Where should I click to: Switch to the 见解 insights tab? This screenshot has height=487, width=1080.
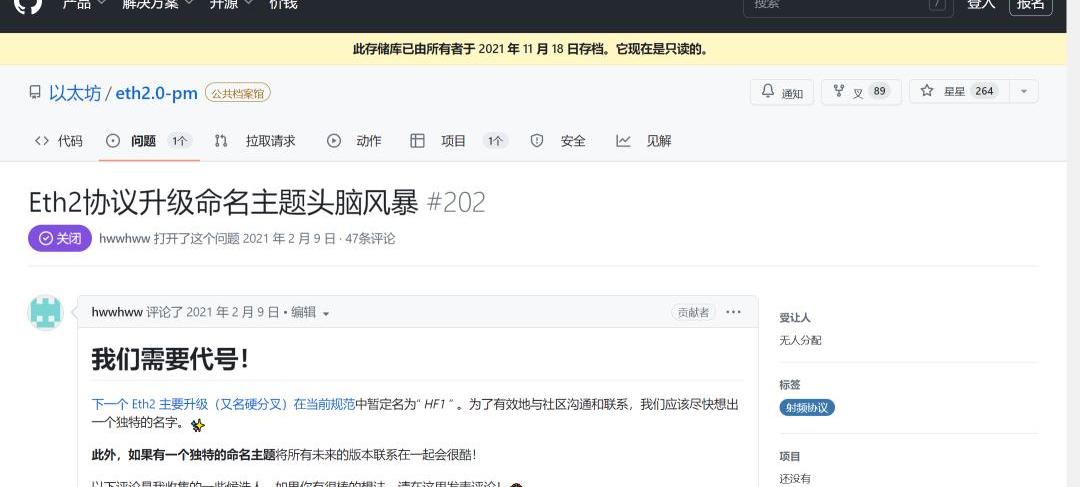(x=643, y=141)
